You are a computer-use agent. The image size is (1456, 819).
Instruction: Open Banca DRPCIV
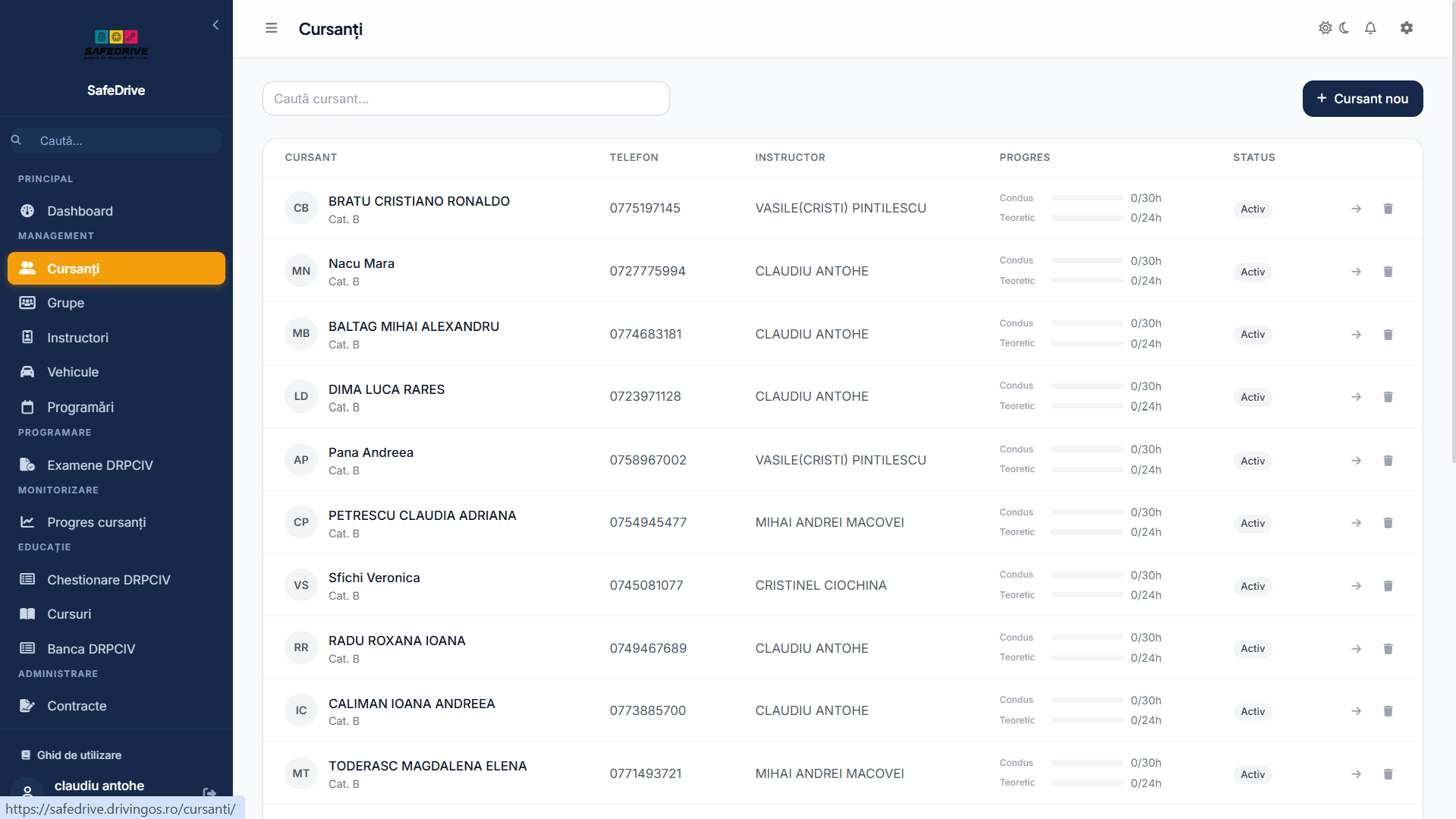[x=116, y=649]
